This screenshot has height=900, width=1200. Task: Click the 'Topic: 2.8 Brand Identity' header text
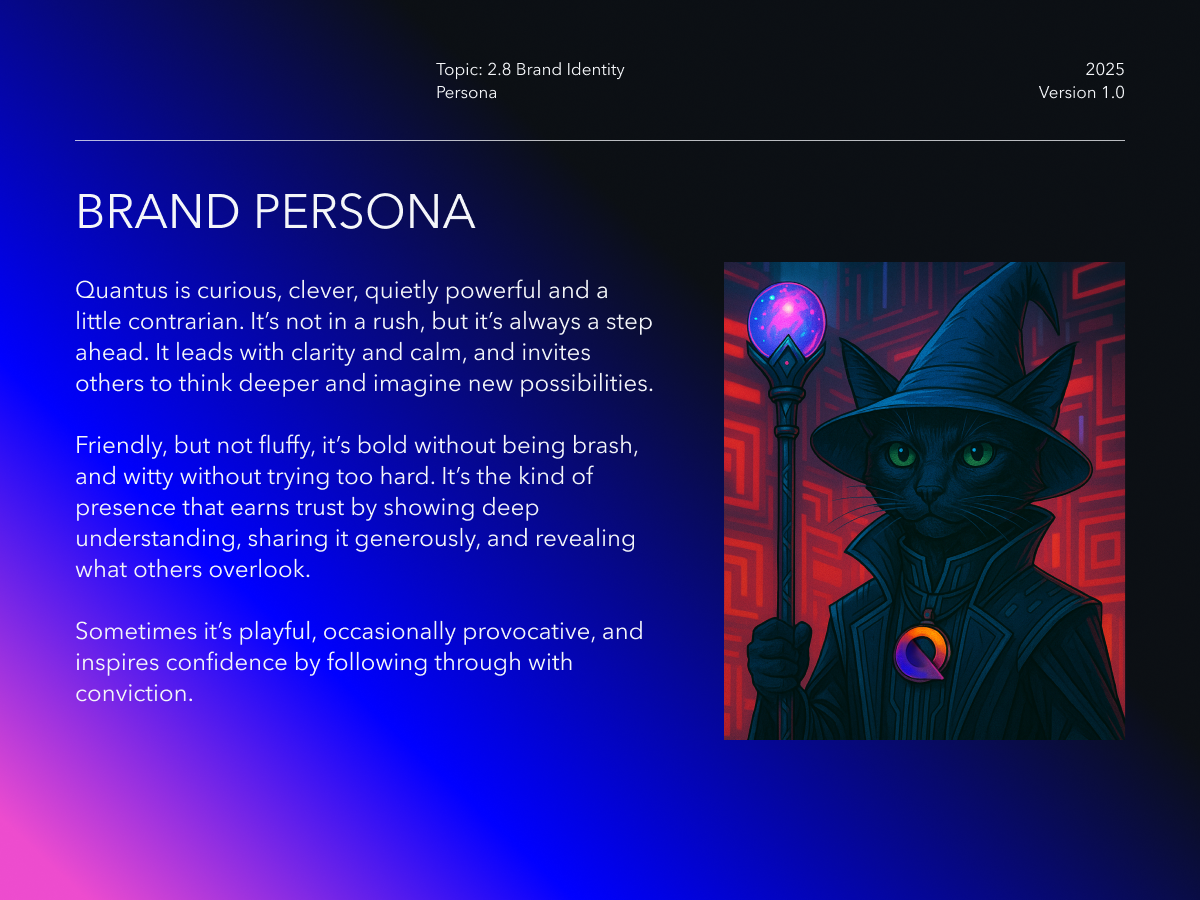click(x=530, y=70)
